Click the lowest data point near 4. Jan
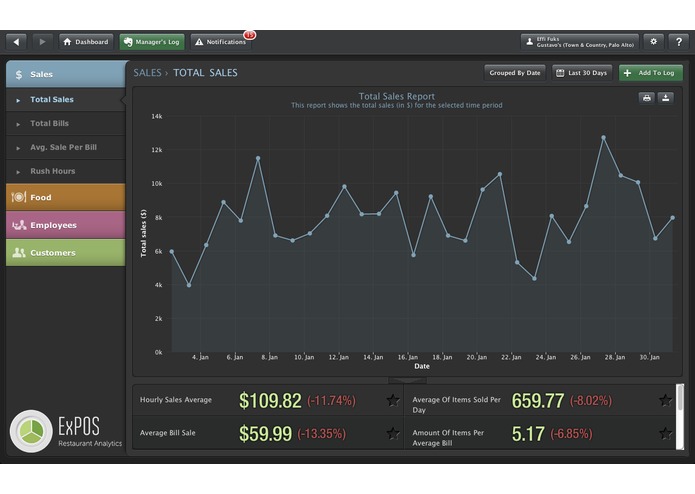695x494 pixels. pos(189,285)
